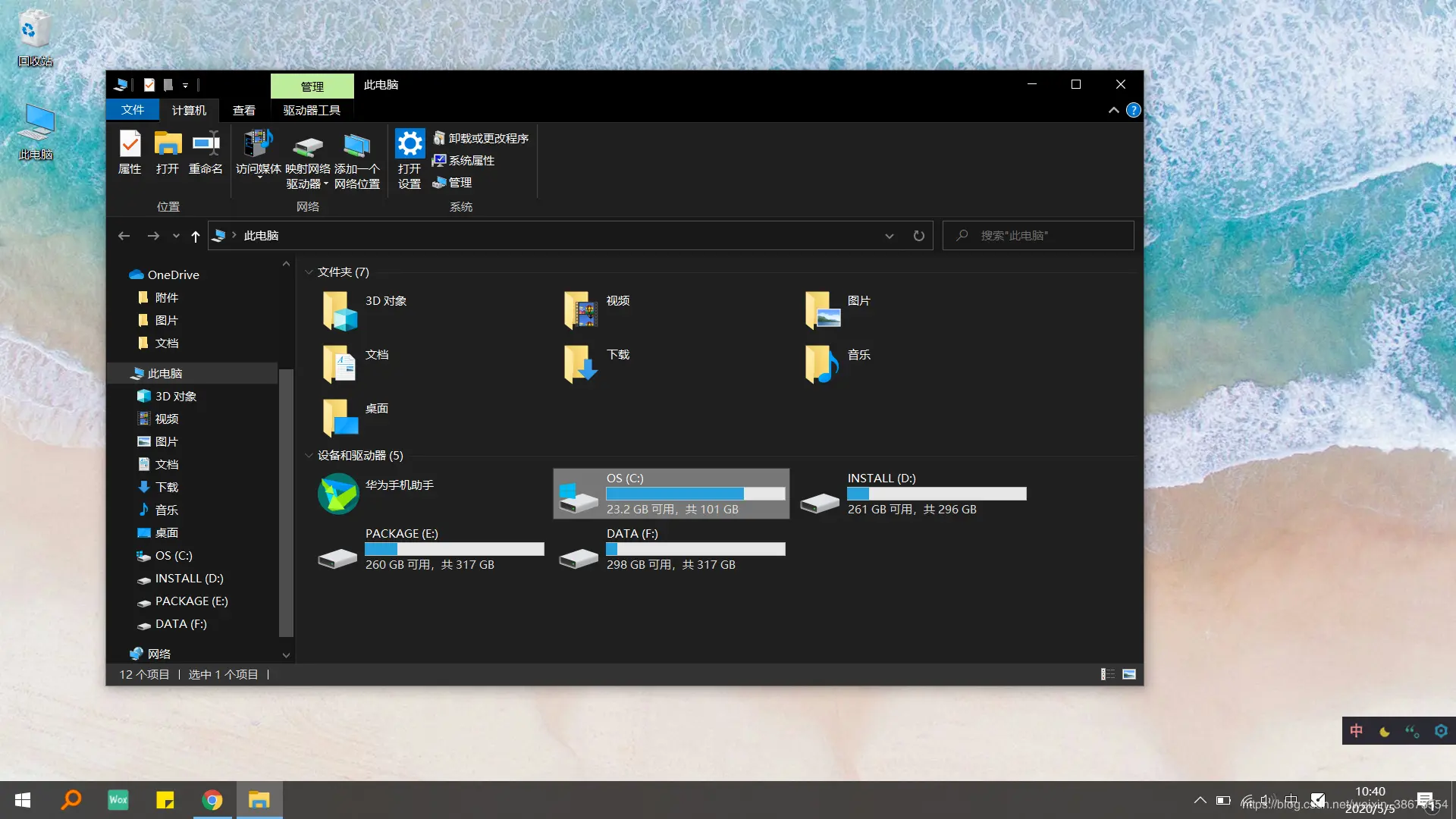Screen dimensions: 1456x819
Task: Click the INSTALL (D:) drive capacity bar
Action: pos(937,494)
